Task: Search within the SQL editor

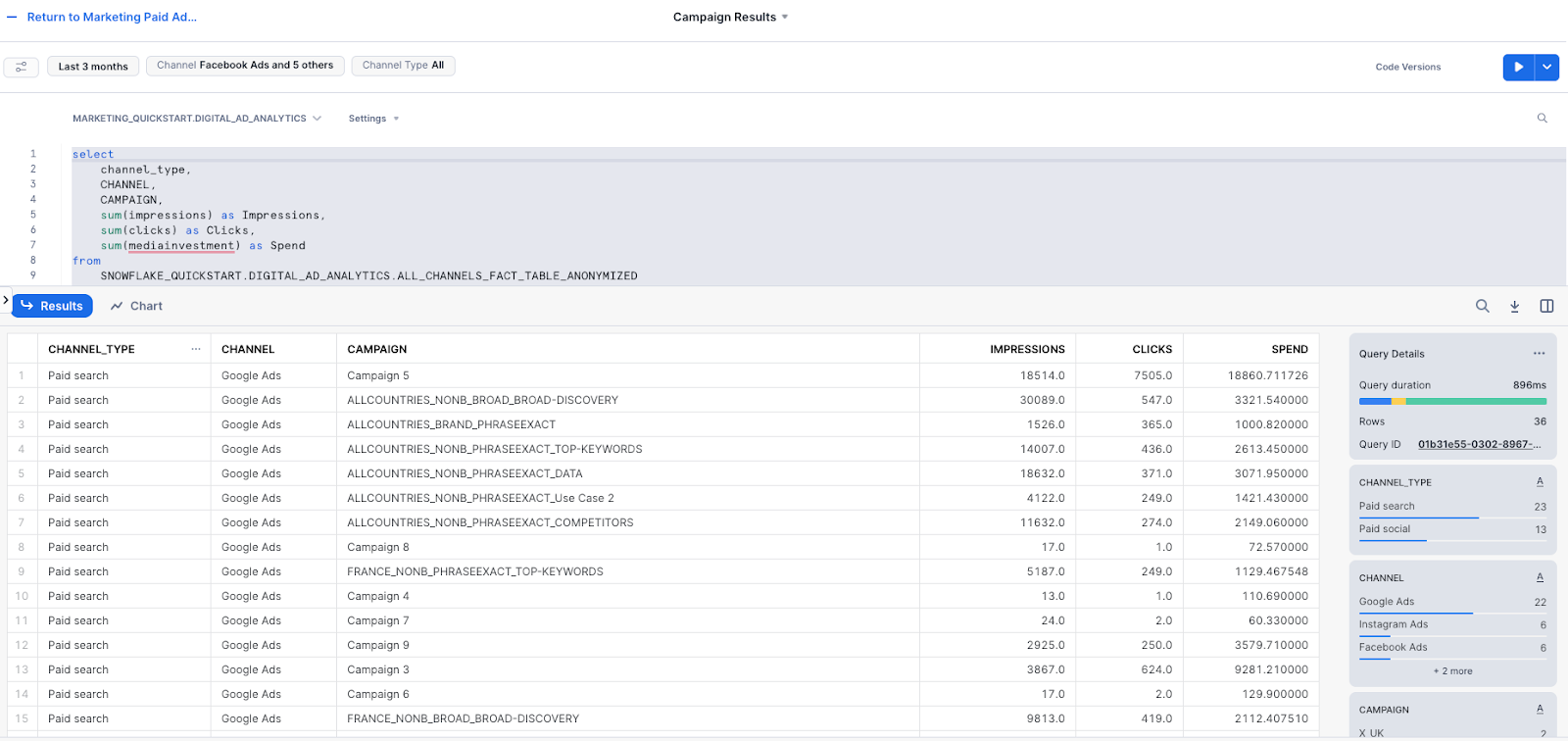Action: 1542,119
